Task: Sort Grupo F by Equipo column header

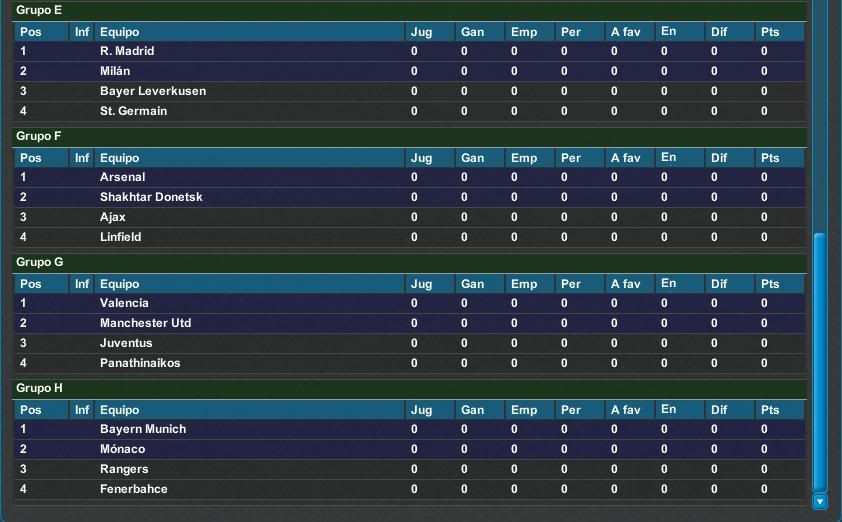Action: [x=120, y=158]
